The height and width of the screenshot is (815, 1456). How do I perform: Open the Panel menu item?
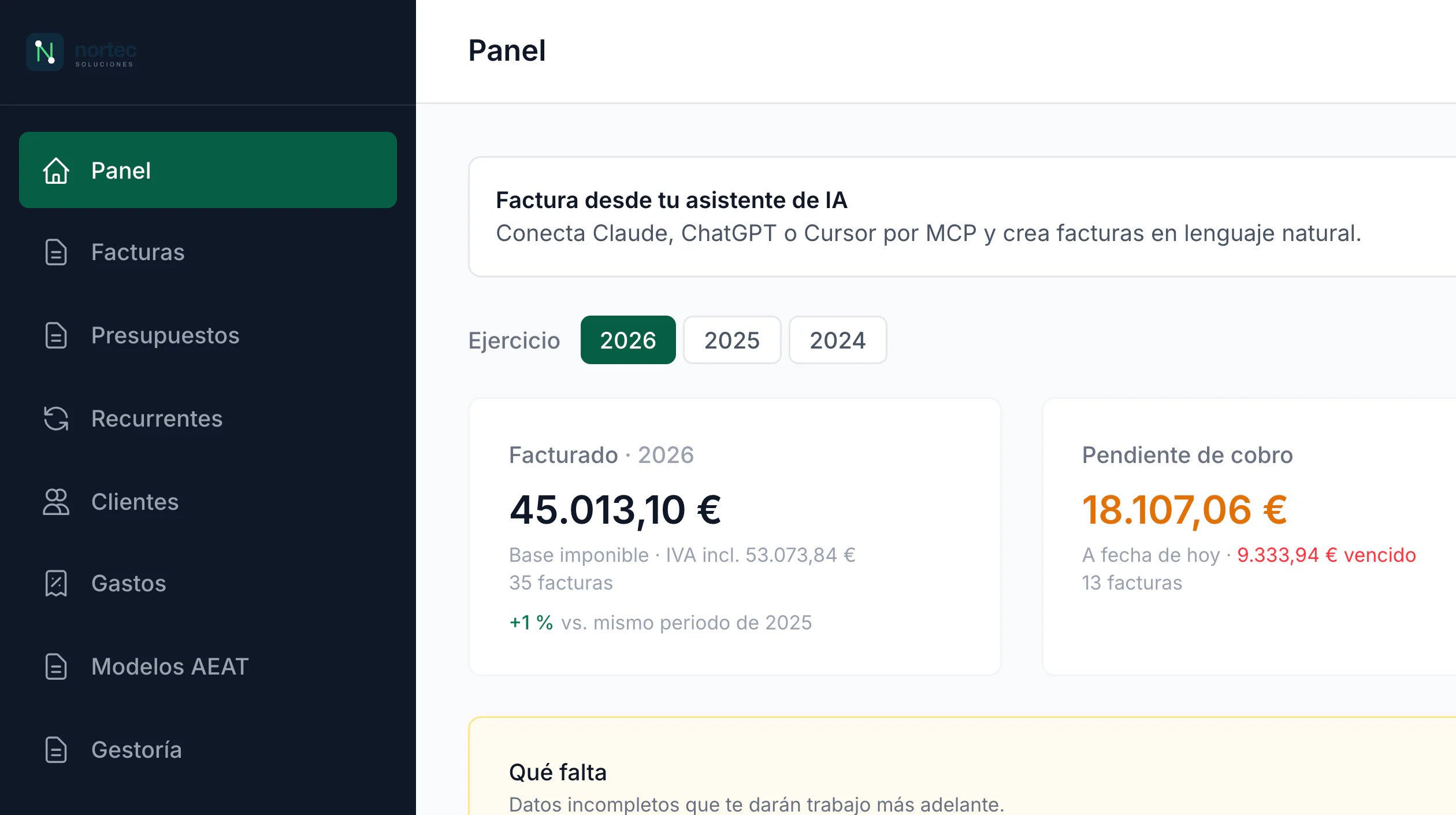coord(208,170)
